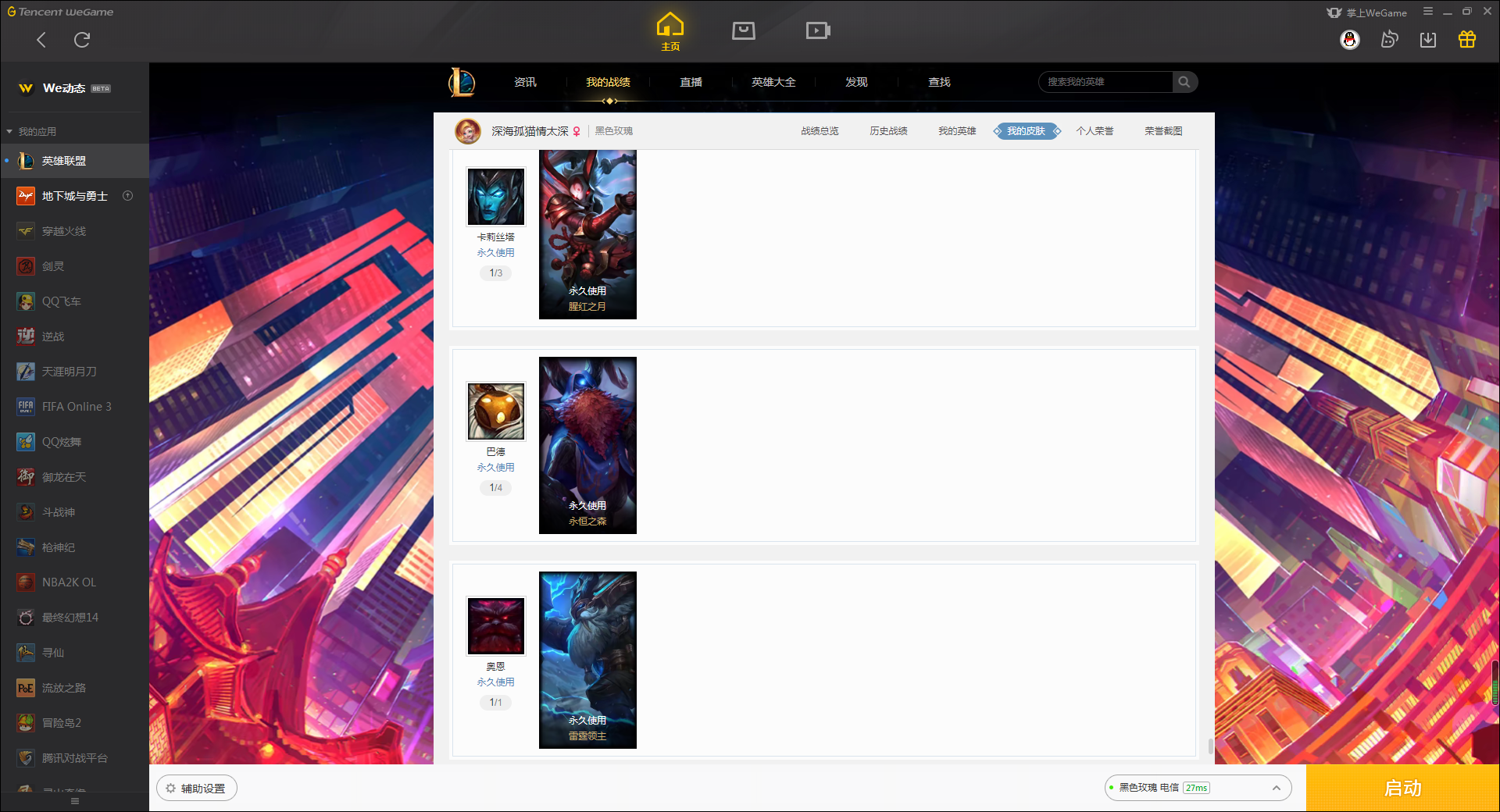
Task: Collapse the 我的应用 section
Action: (x=31, y=131)
